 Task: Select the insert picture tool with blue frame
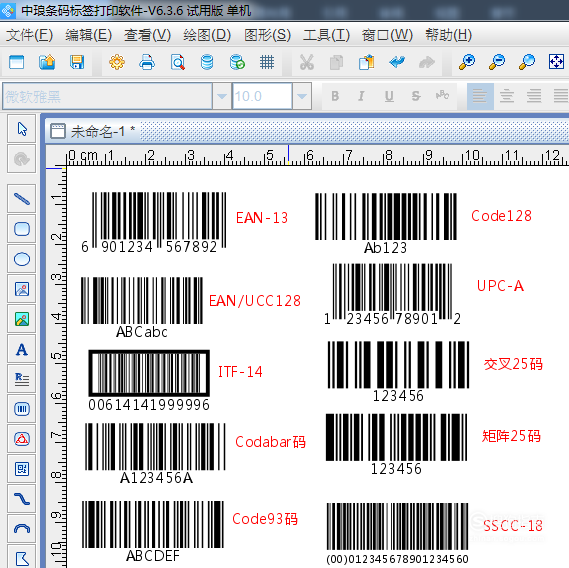click(22, 289)
